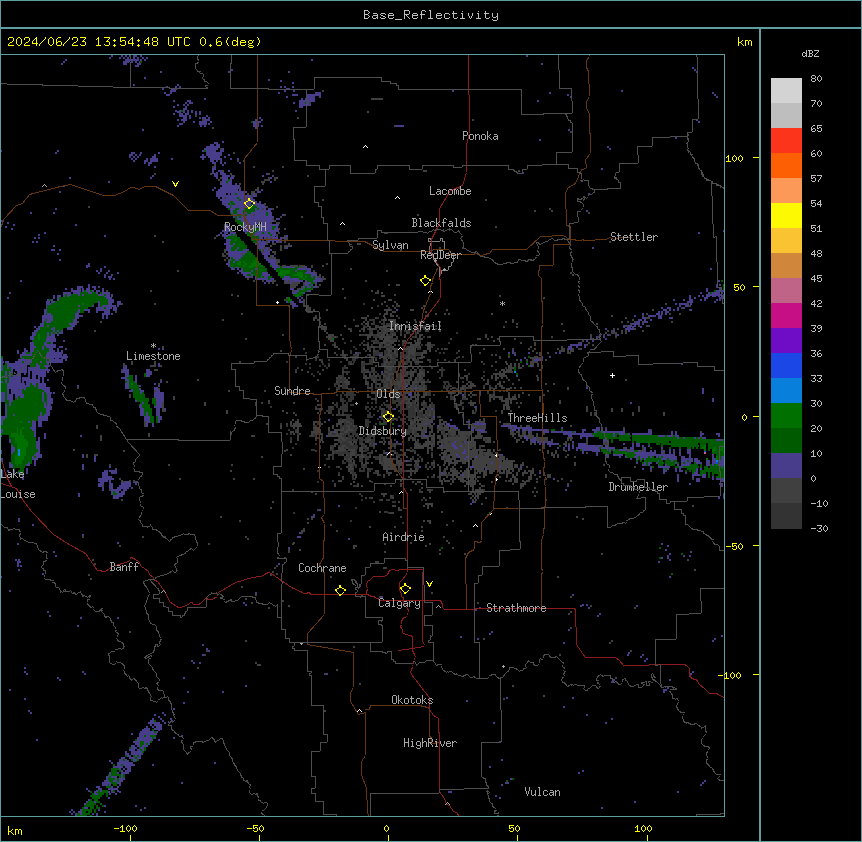Click the ThreeHills label
This screenshot has width=862, height=842.
click(537, 418)
